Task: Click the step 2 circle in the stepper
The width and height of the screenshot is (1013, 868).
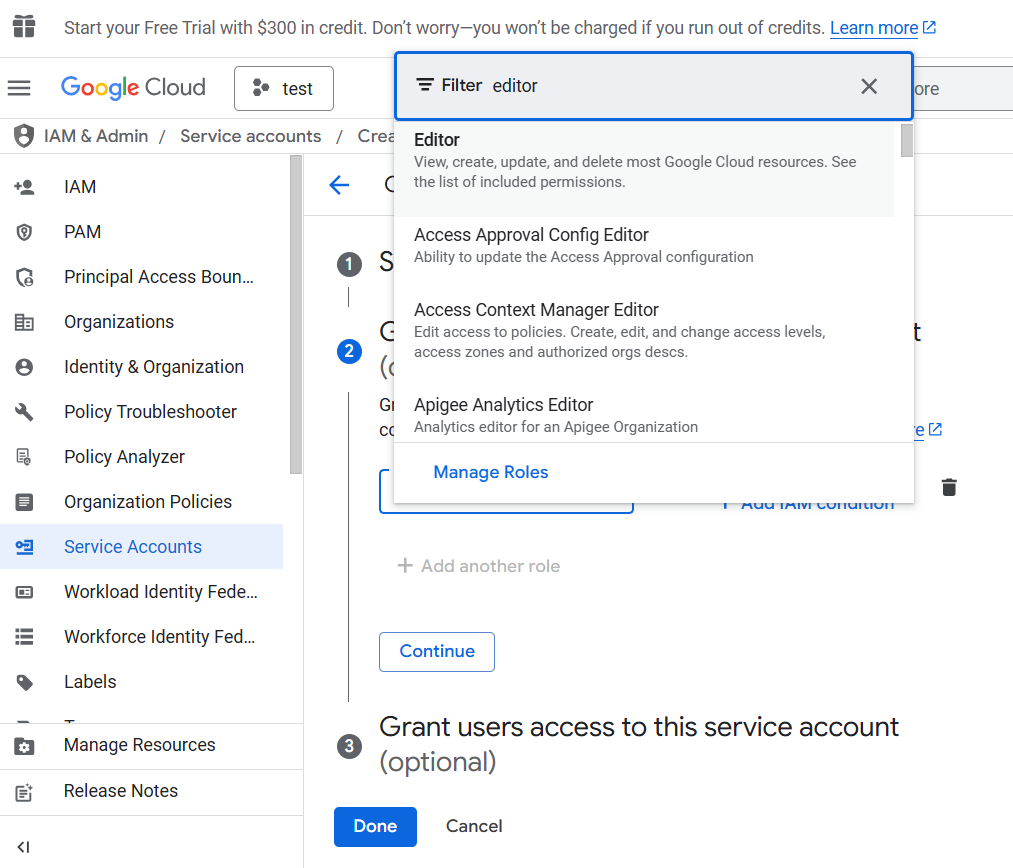Action: (349, 351)
